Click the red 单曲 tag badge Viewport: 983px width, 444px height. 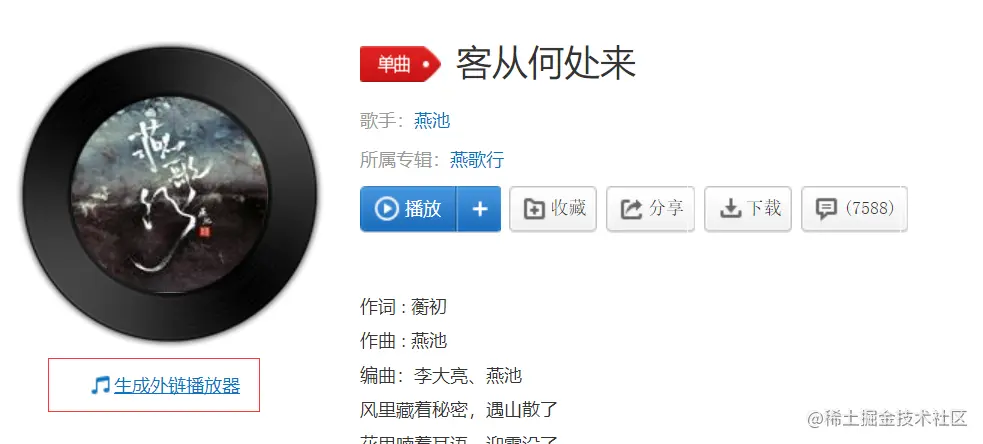pos(400,64)
